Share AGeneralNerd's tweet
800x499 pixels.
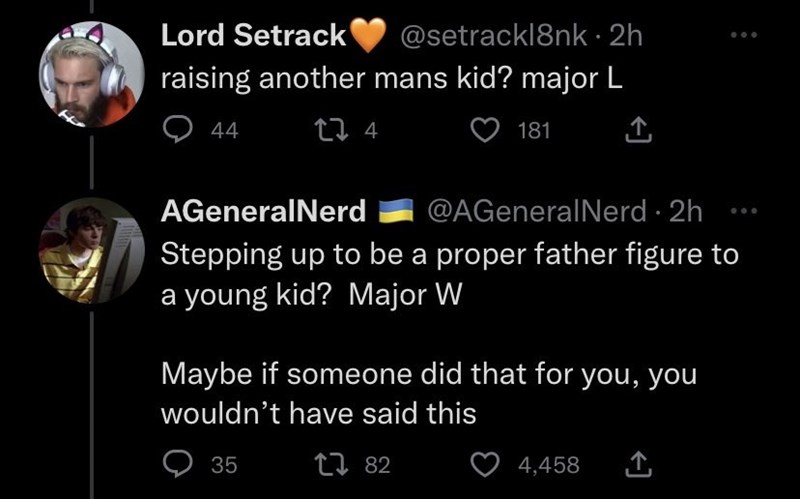click(x=636, y=463)
